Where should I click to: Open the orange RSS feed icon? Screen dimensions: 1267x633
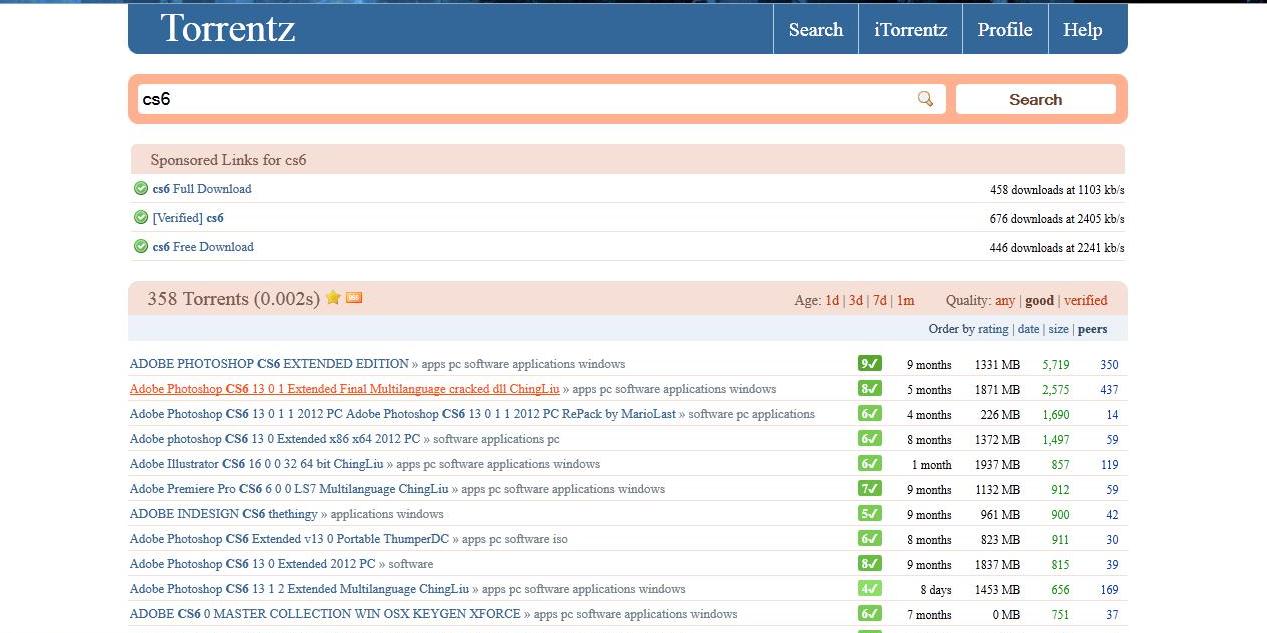point(354,297)
